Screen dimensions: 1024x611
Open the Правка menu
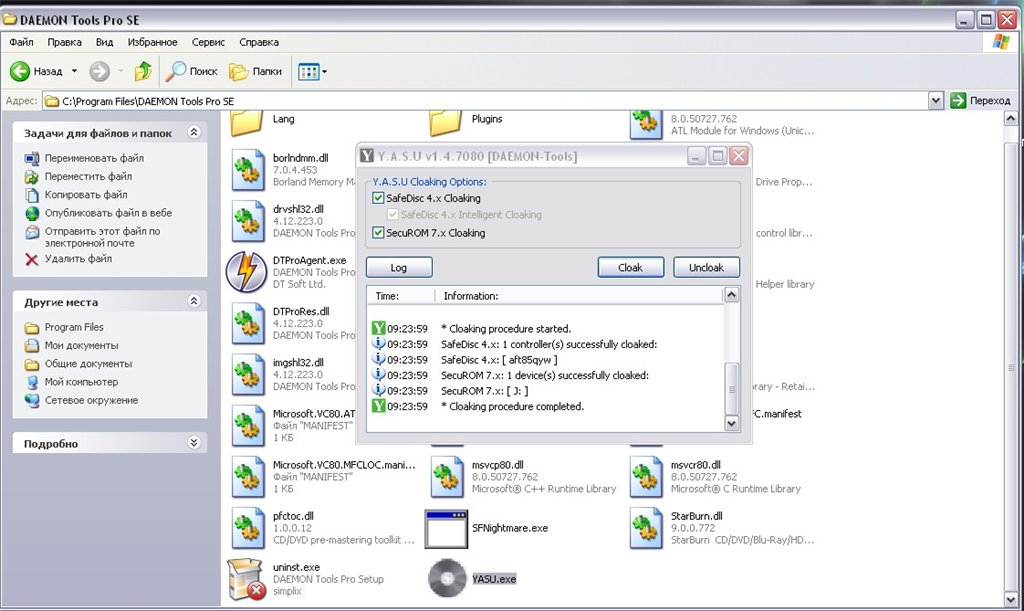tap(65, 42)
